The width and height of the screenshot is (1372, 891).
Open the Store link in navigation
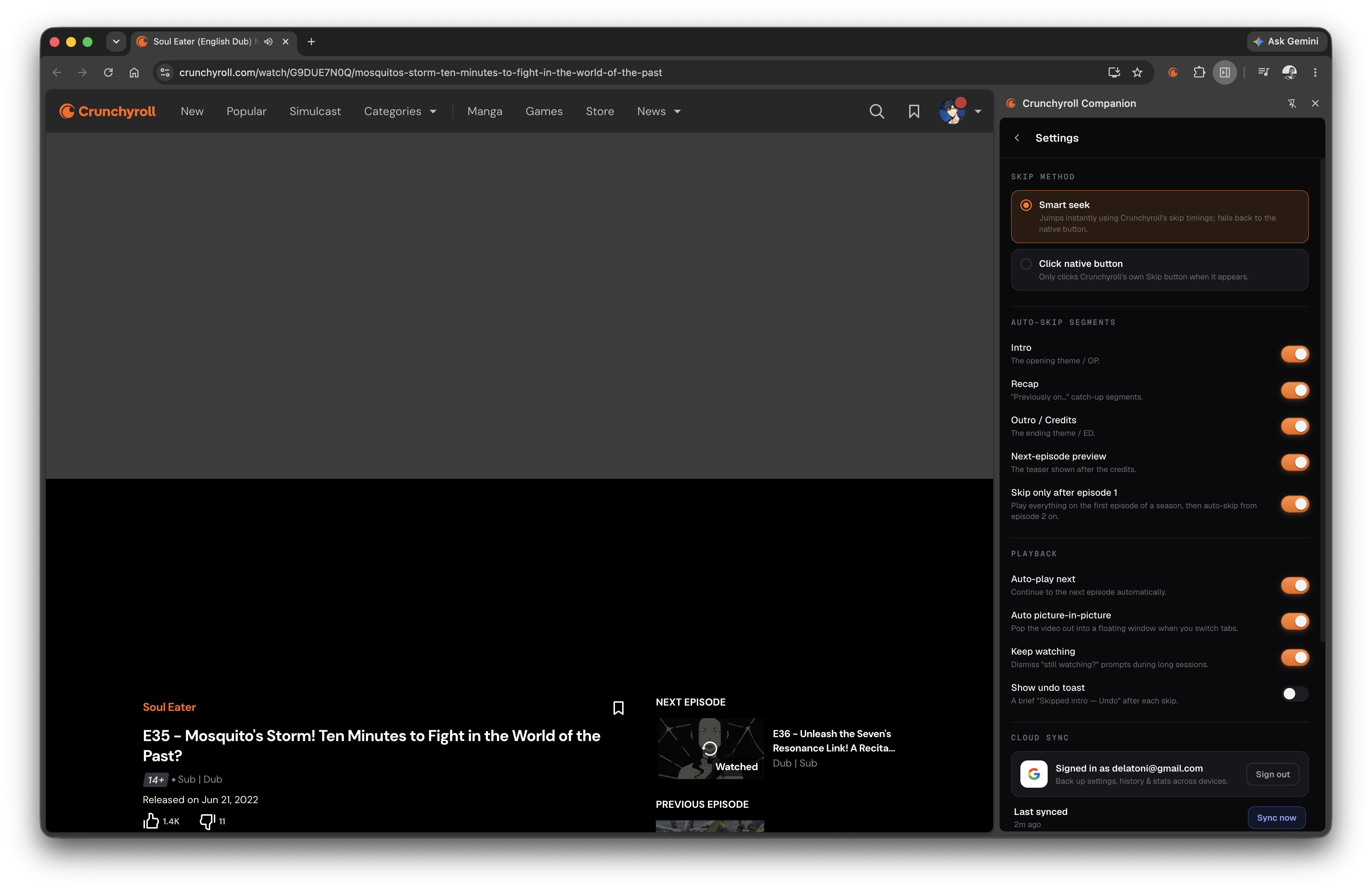point(600,111)
